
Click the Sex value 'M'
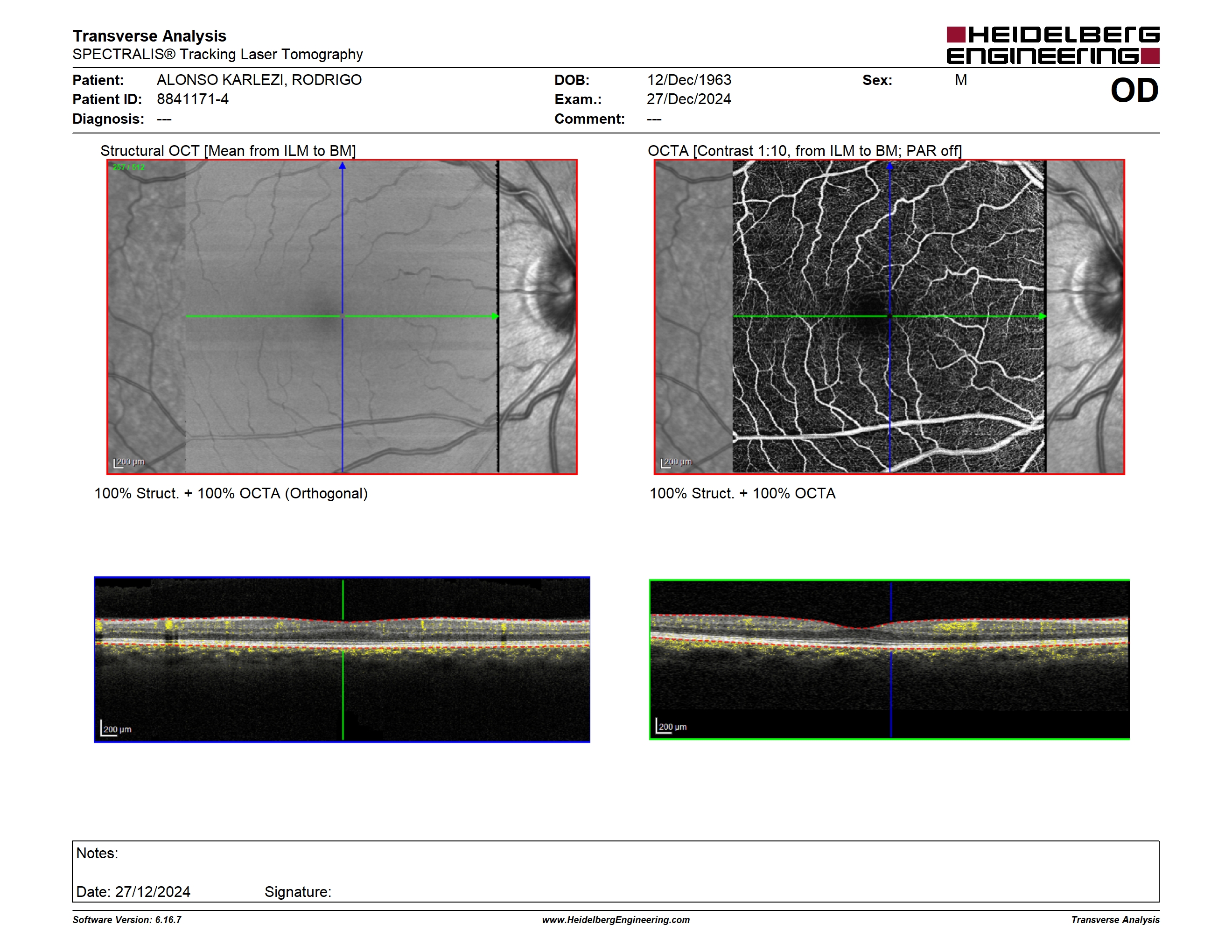[961, 80]
